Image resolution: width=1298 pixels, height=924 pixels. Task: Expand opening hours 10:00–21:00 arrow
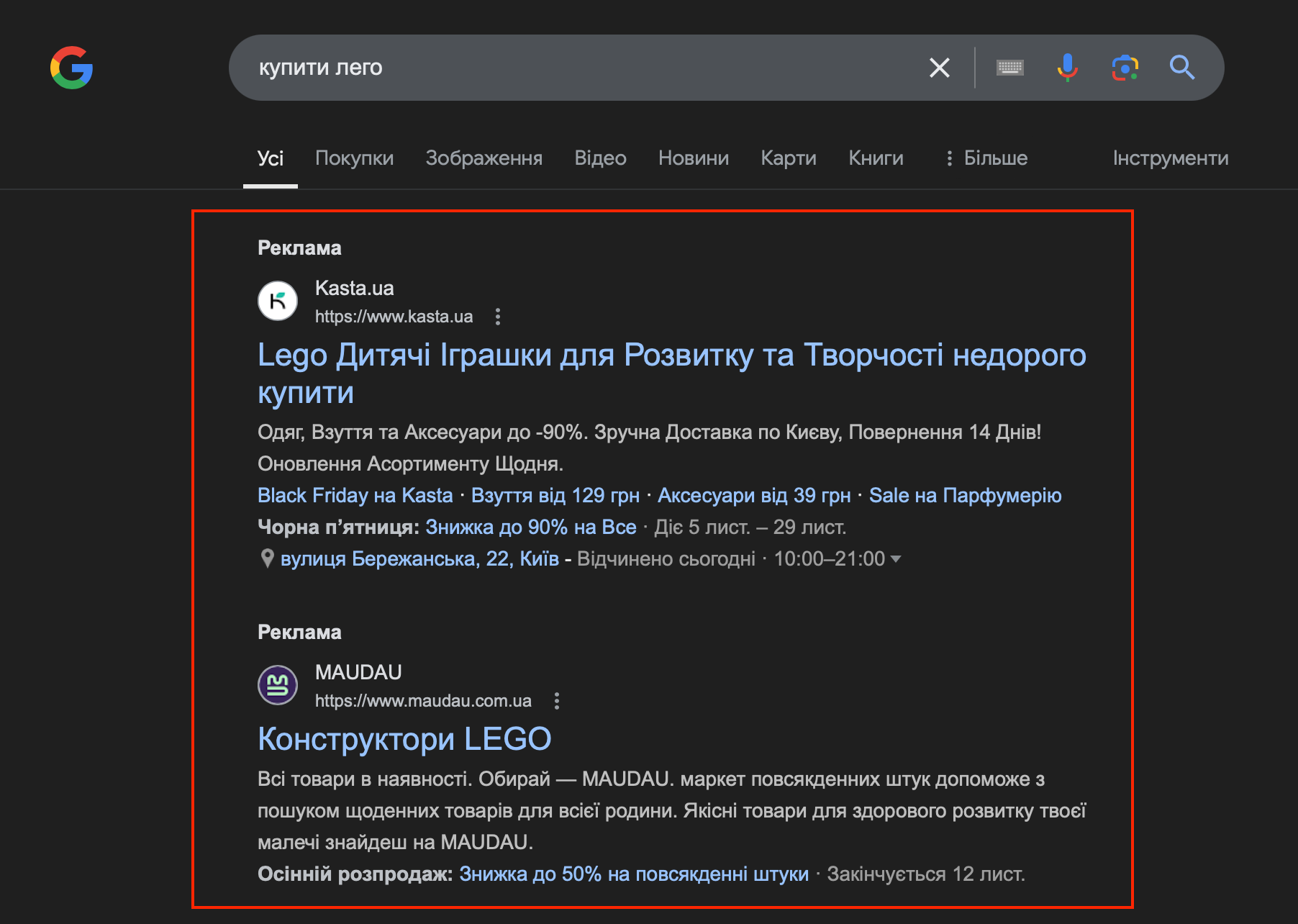pos(896,558)
